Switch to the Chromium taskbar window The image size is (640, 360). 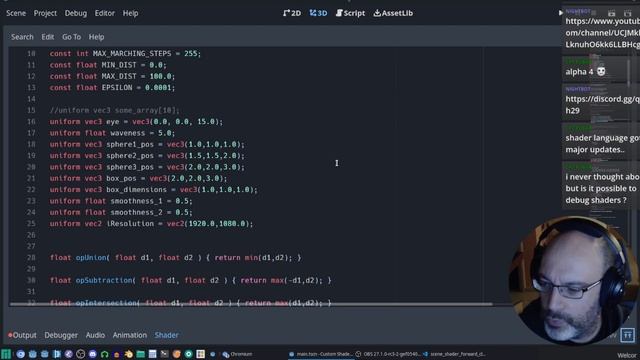pyautogui.click(x=237, y=354)
